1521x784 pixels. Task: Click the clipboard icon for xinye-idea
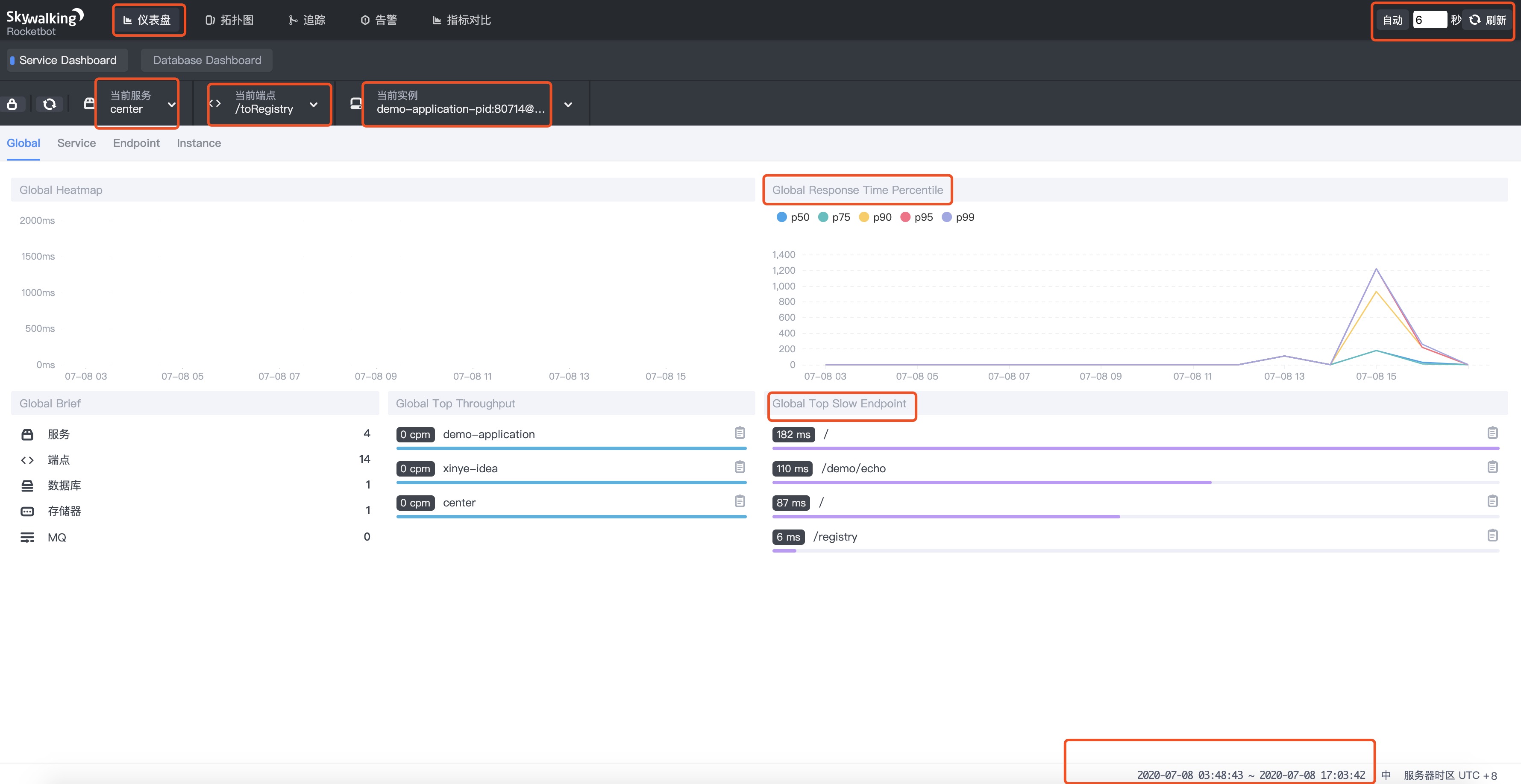pyautogui.click(x=739, y=467)
